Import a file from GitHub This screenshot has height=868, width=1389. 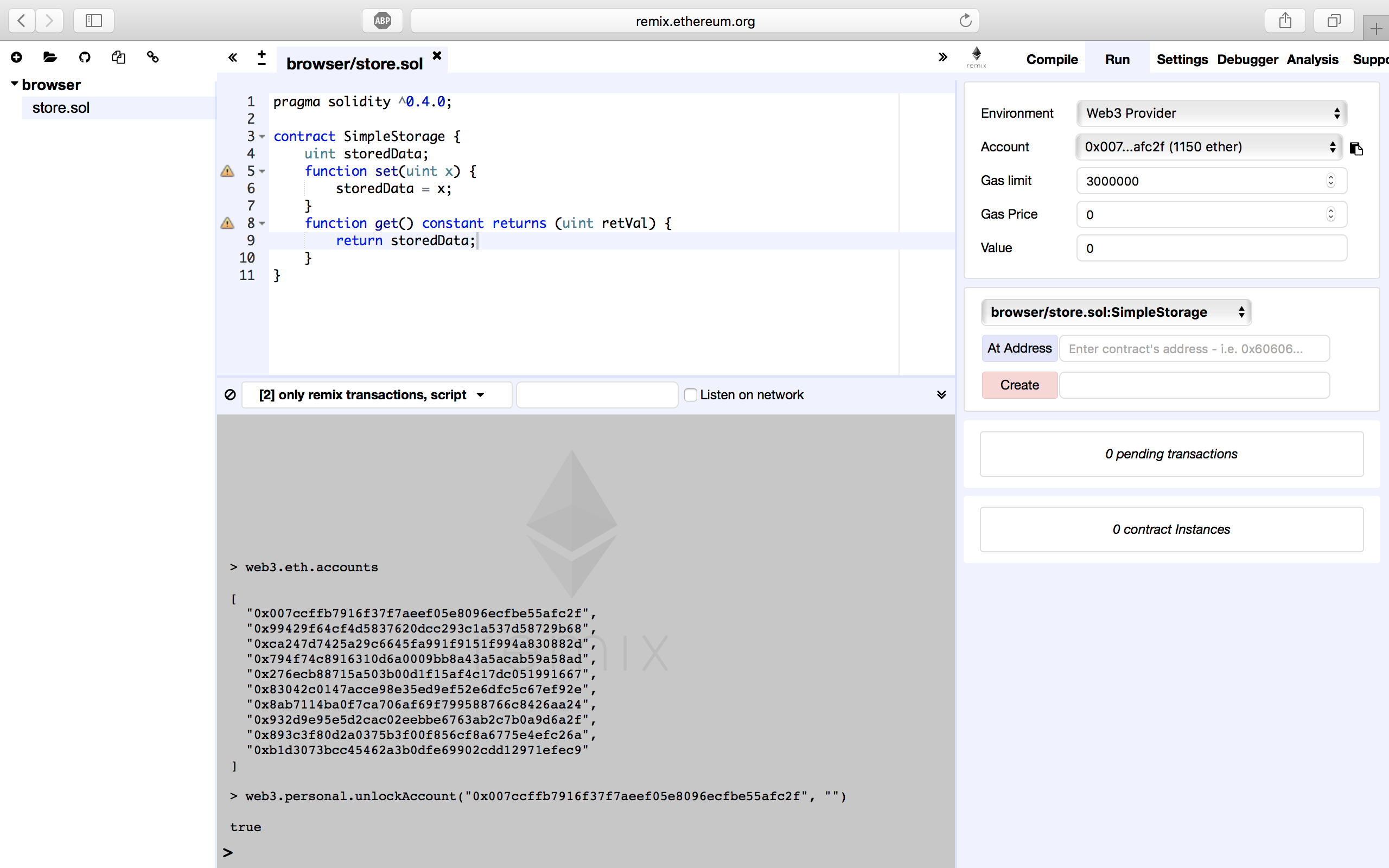pyautogui.click(x=85, y=57)
